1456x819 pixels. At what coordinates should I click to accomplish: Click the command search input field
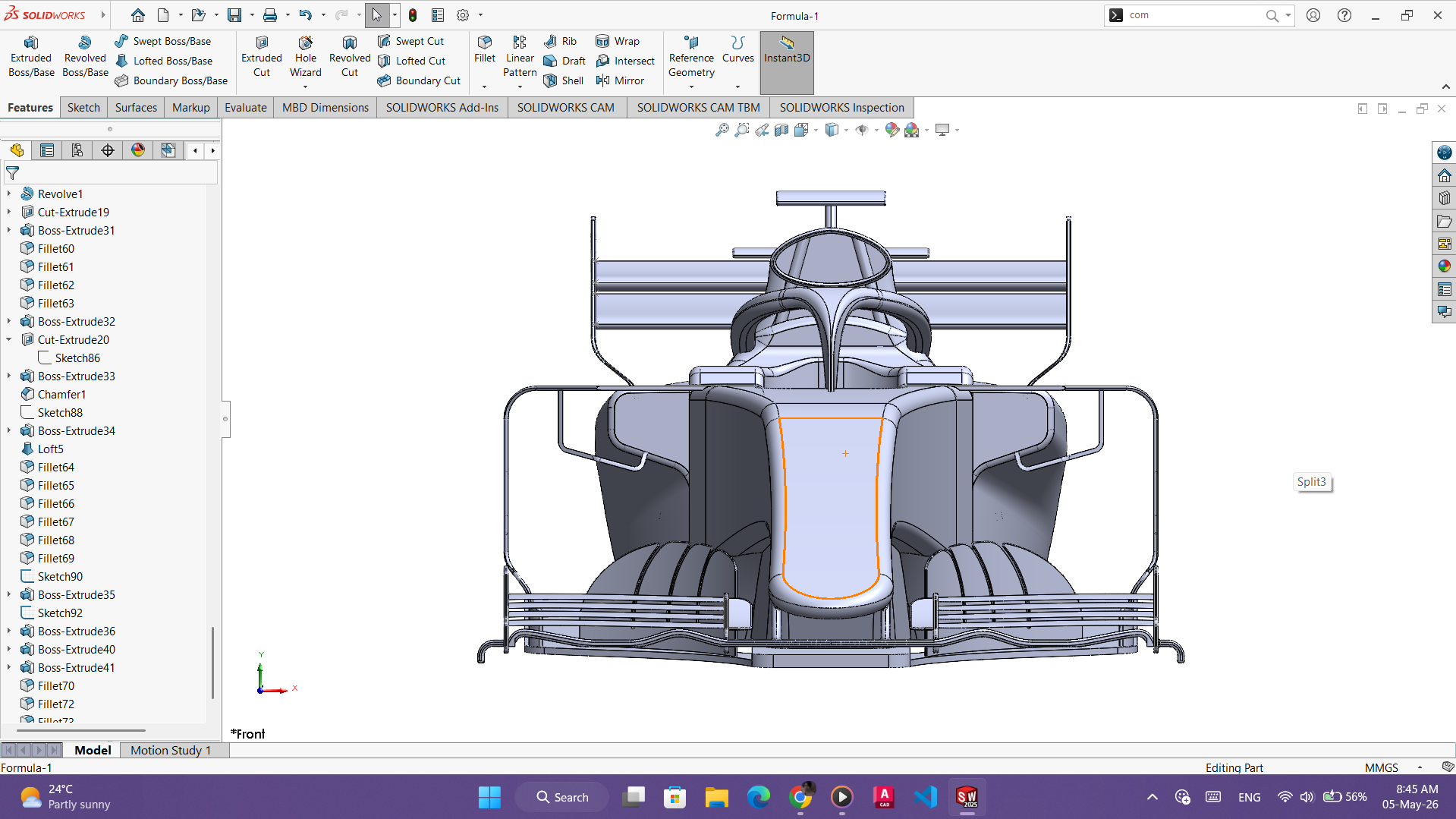[1194, 15]
